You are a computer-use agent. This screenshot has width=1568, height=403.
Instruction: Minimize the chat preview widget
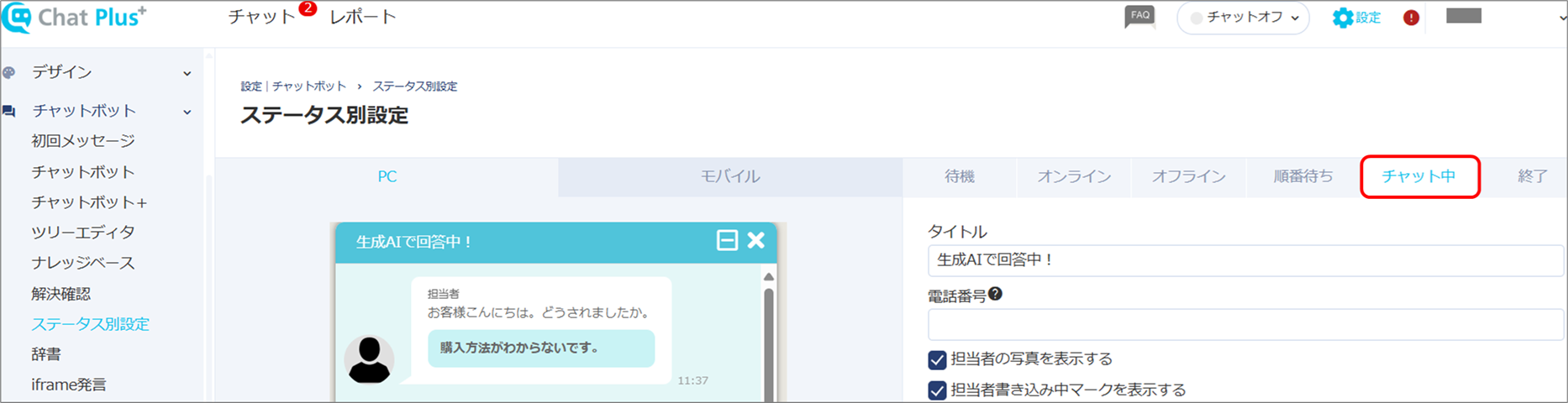727,241
